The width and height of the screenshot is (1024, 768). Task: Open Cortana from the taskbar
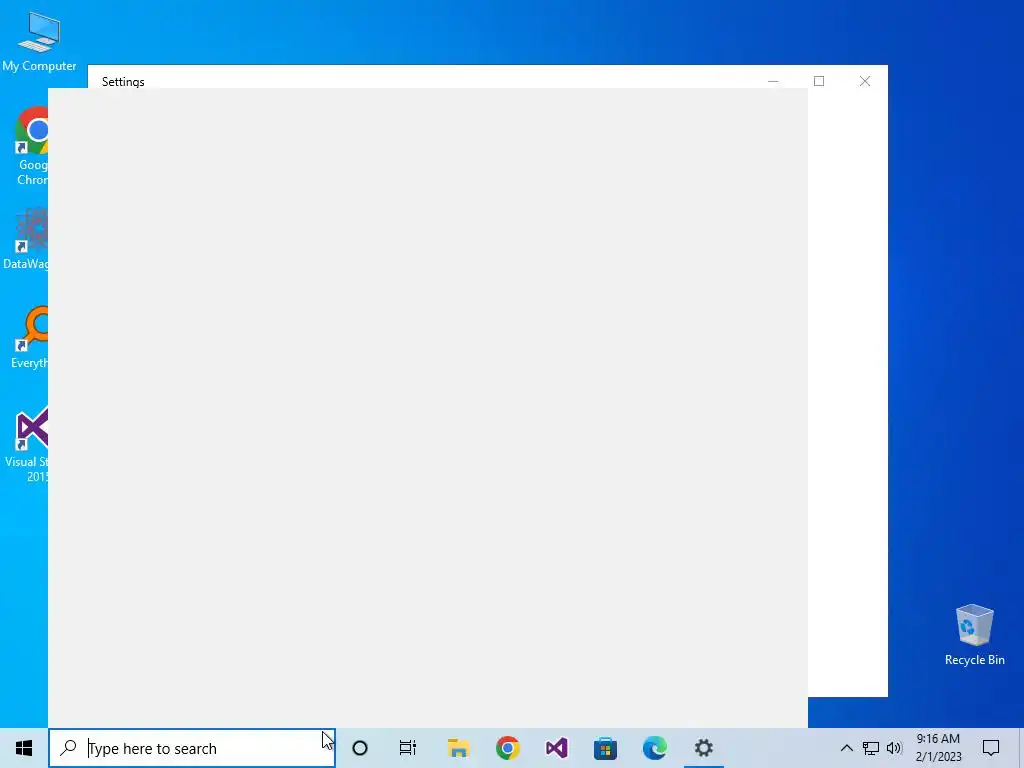[360, 748]
